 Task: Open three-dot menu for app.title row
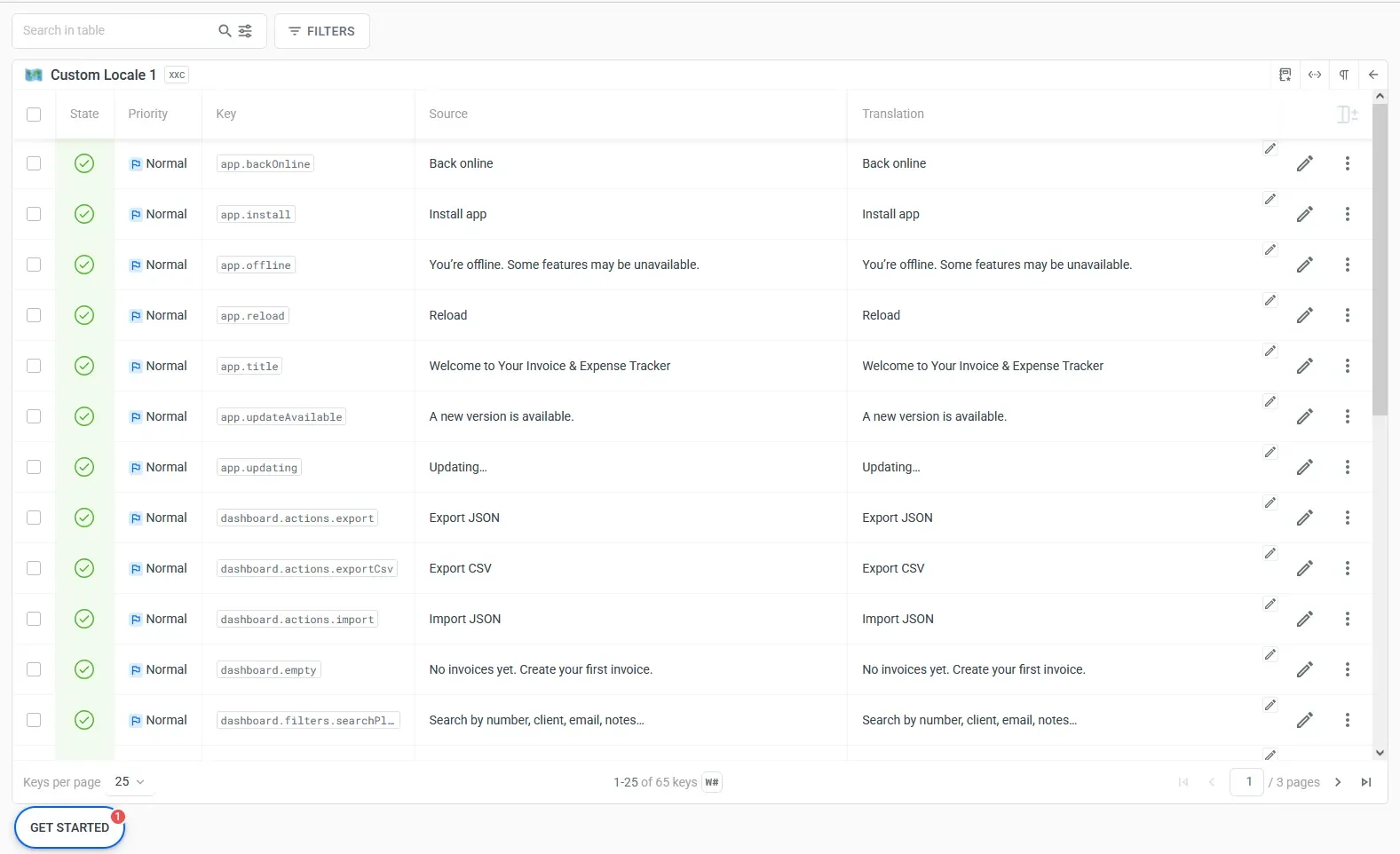1347,366
